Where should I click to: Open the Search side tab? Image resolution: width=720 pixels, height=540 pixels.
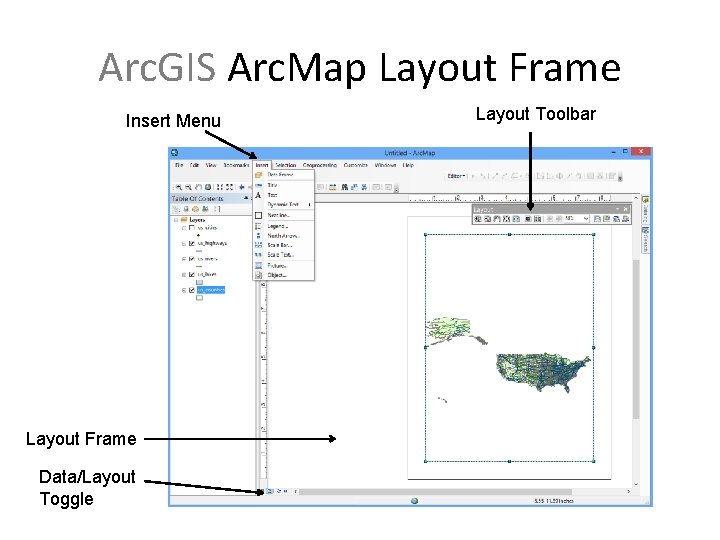[646, 239]
